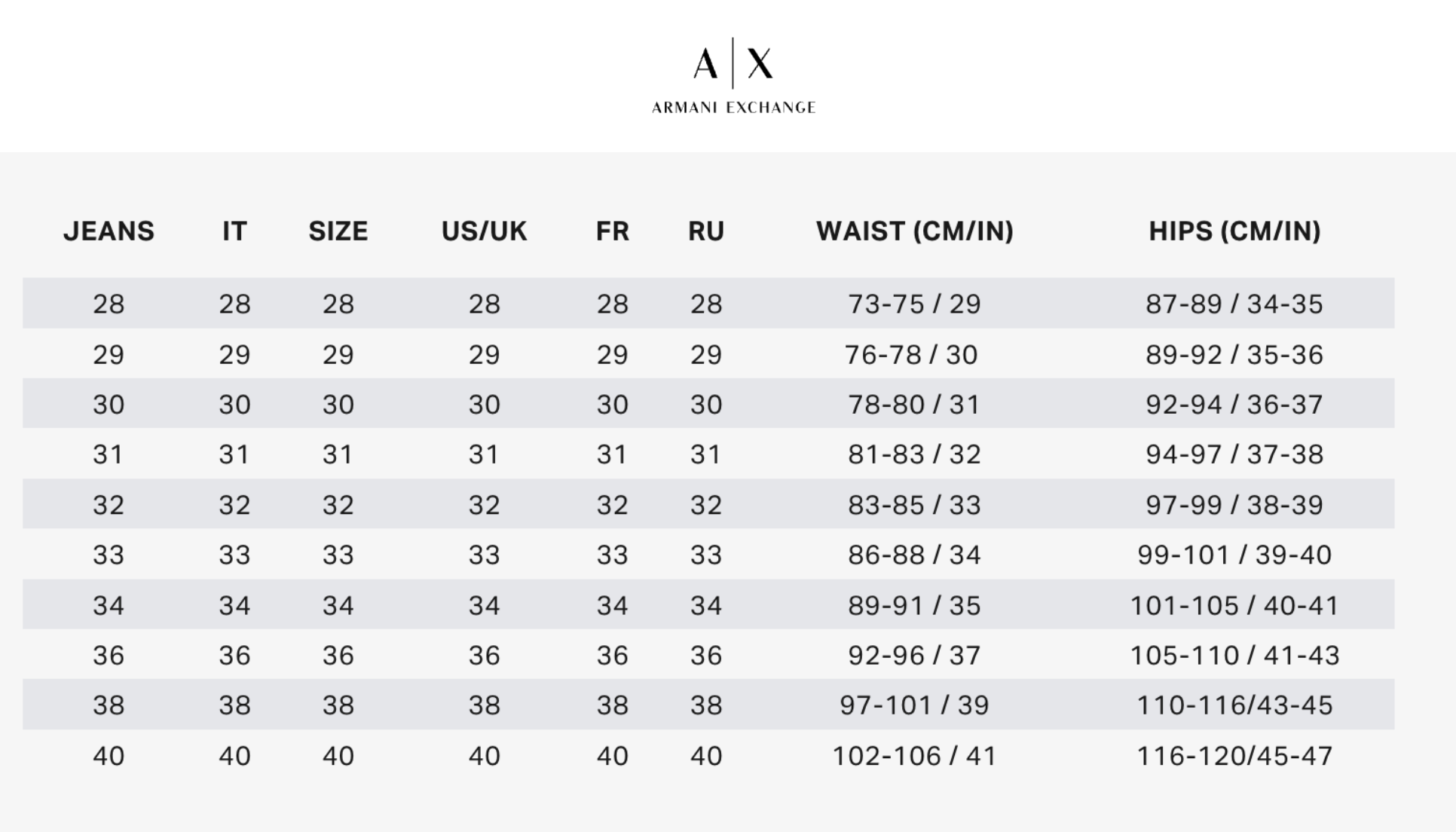The height and width of the screenshot is (832, 1456).
Task: Select hips value 97-99 / 38-39
Action: pyautogui.click(x=1234, y=505)
